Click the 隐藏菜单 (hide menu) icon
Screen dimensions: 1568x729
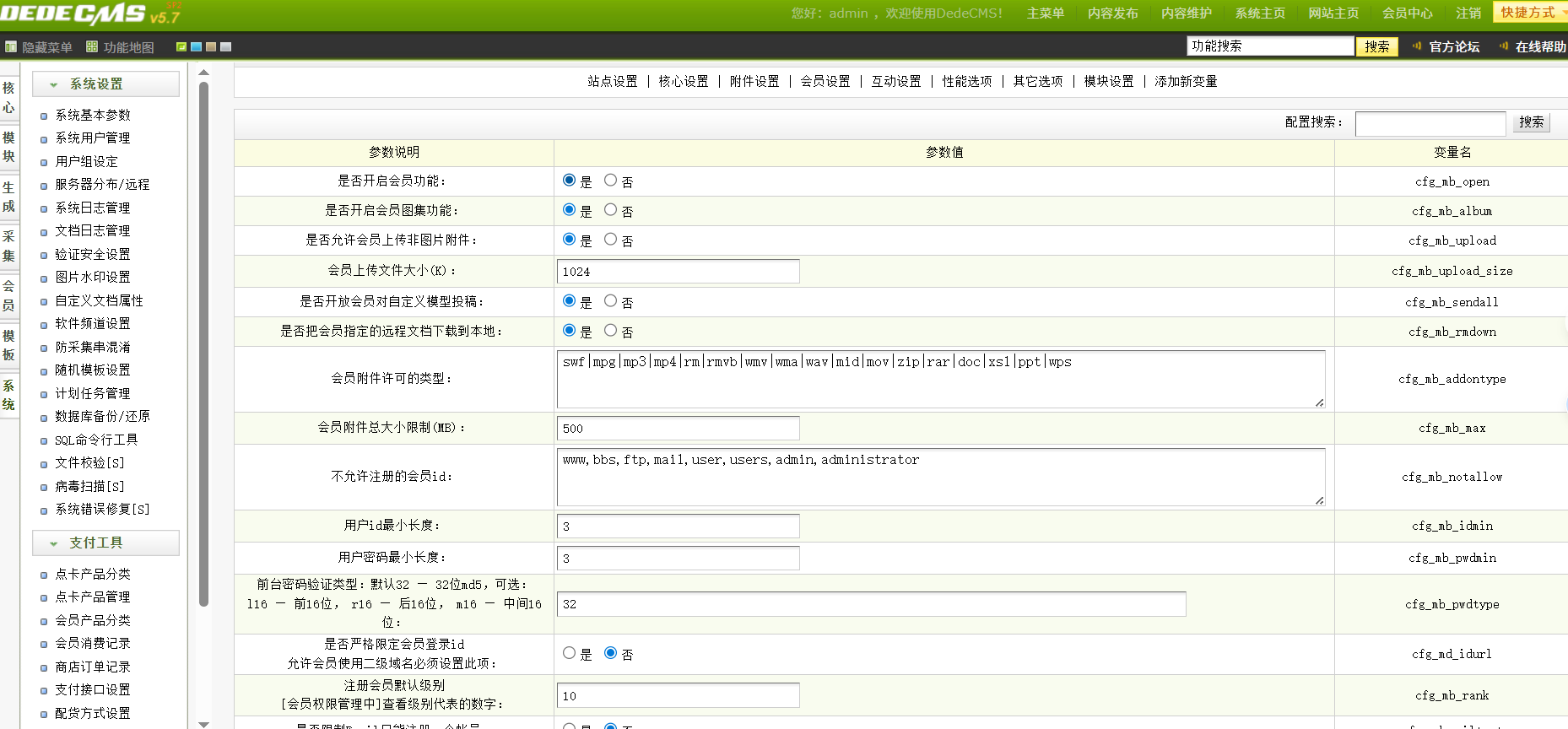click(x=11, y=47)
